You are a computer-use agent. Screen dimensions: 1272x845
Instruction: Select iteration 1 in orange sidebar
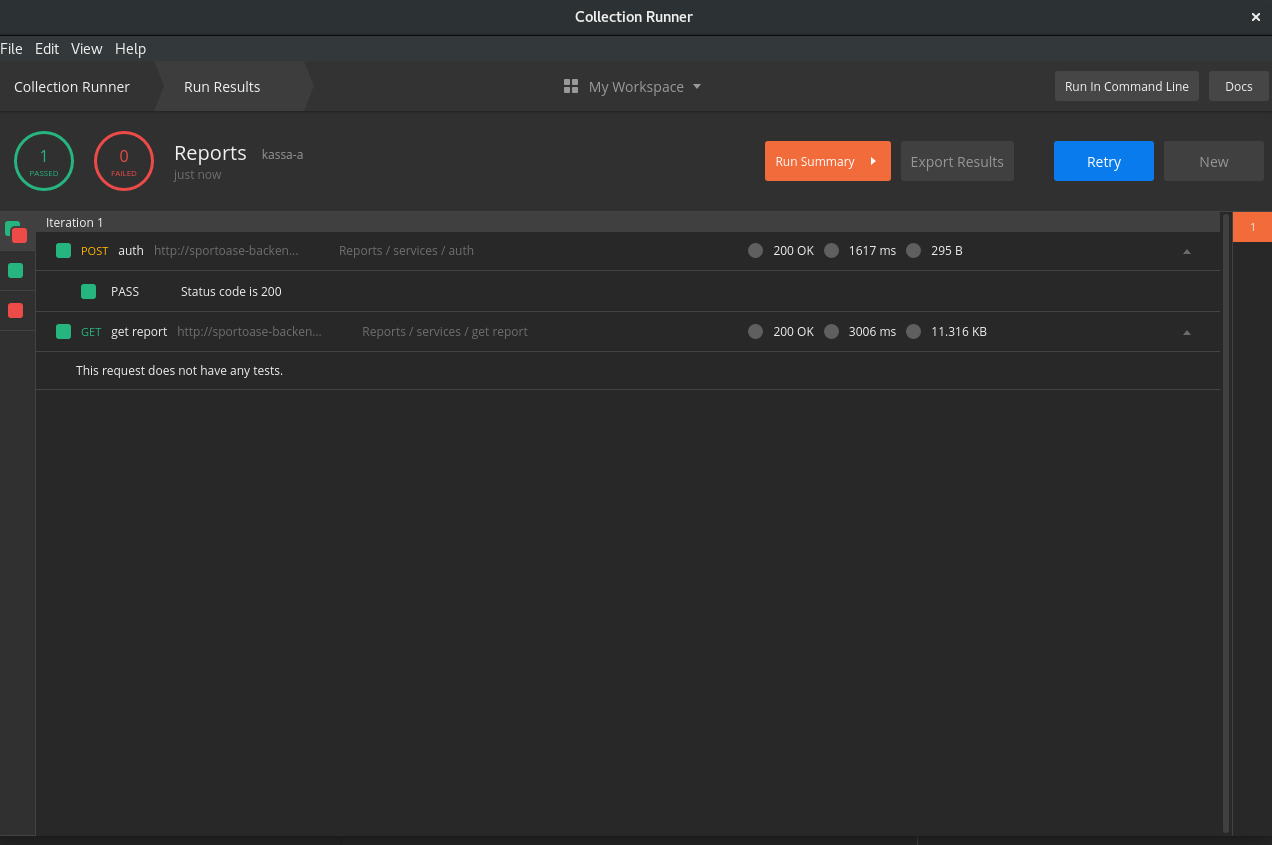[1252, 227]
